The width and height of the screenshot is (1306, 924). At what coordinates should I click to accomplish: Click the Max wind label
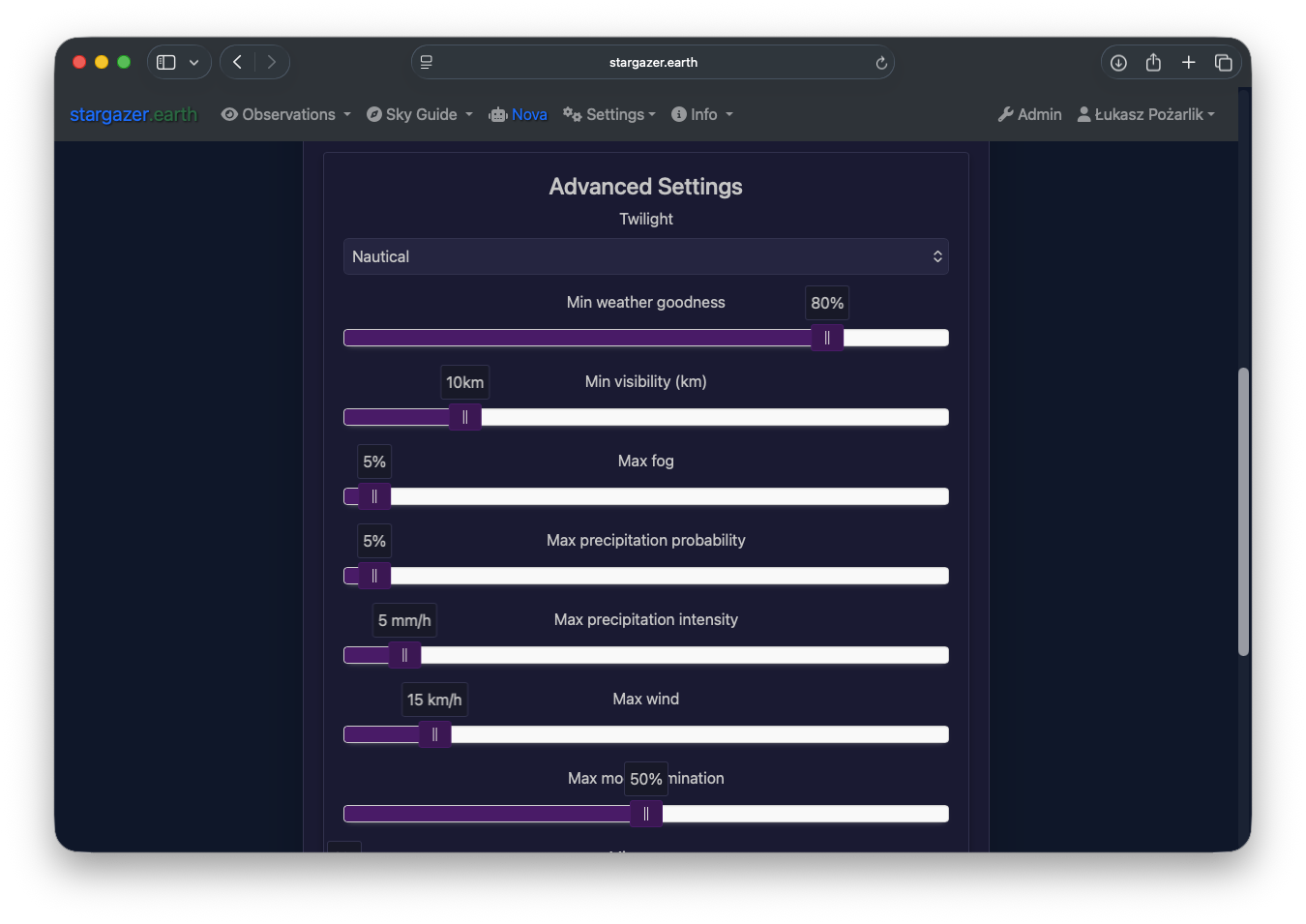pyautogui.click(x=646, y=700)
